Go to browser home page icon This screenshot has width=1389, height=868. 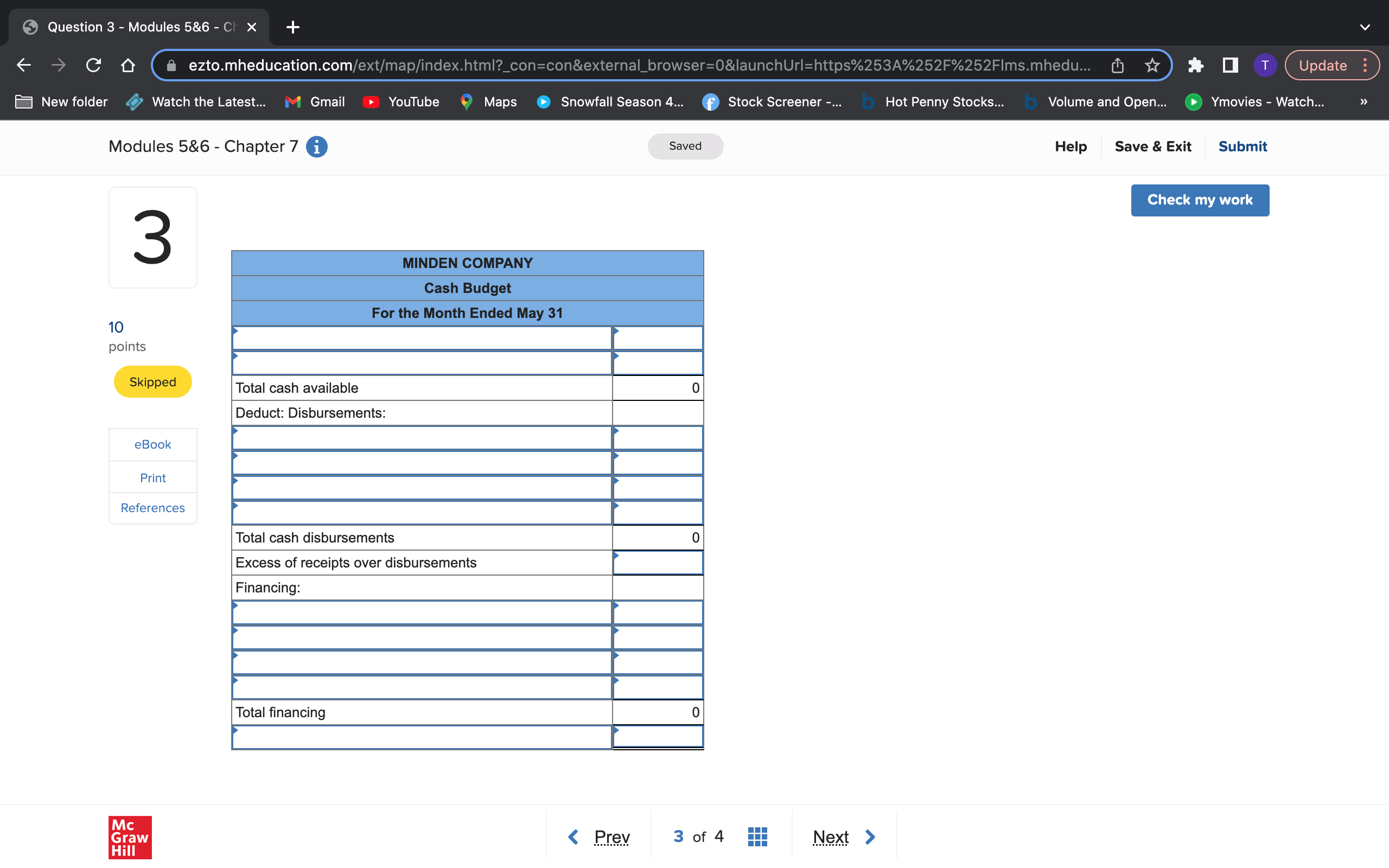(128, 66)
